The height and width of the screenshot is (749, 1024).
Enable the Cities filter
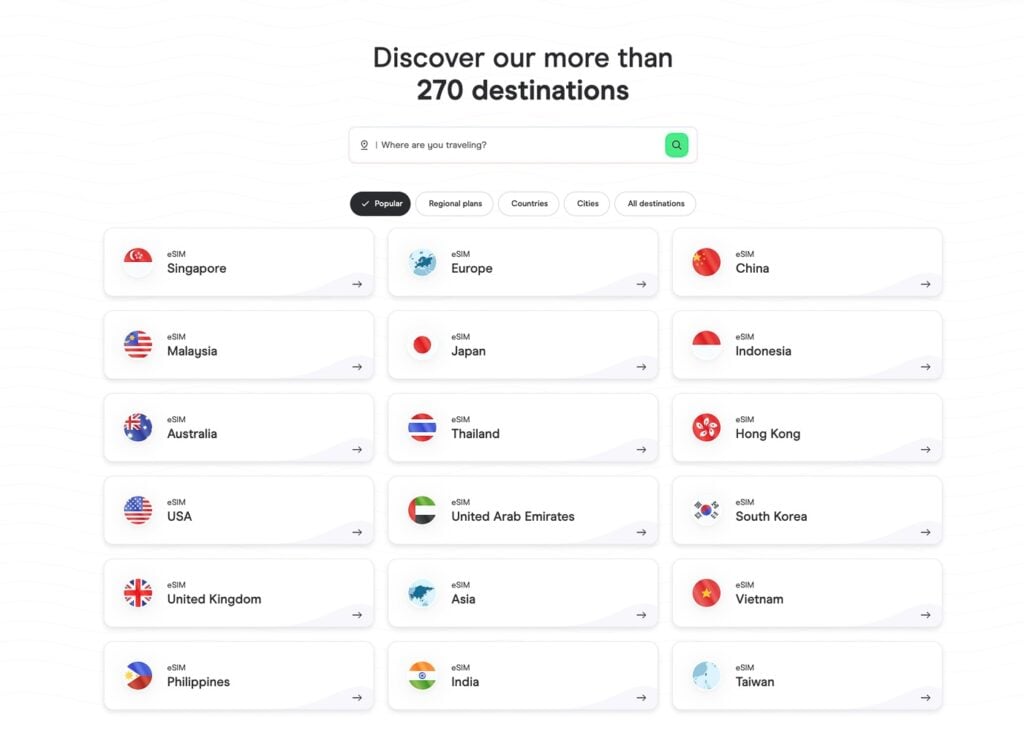pos(586,203)
